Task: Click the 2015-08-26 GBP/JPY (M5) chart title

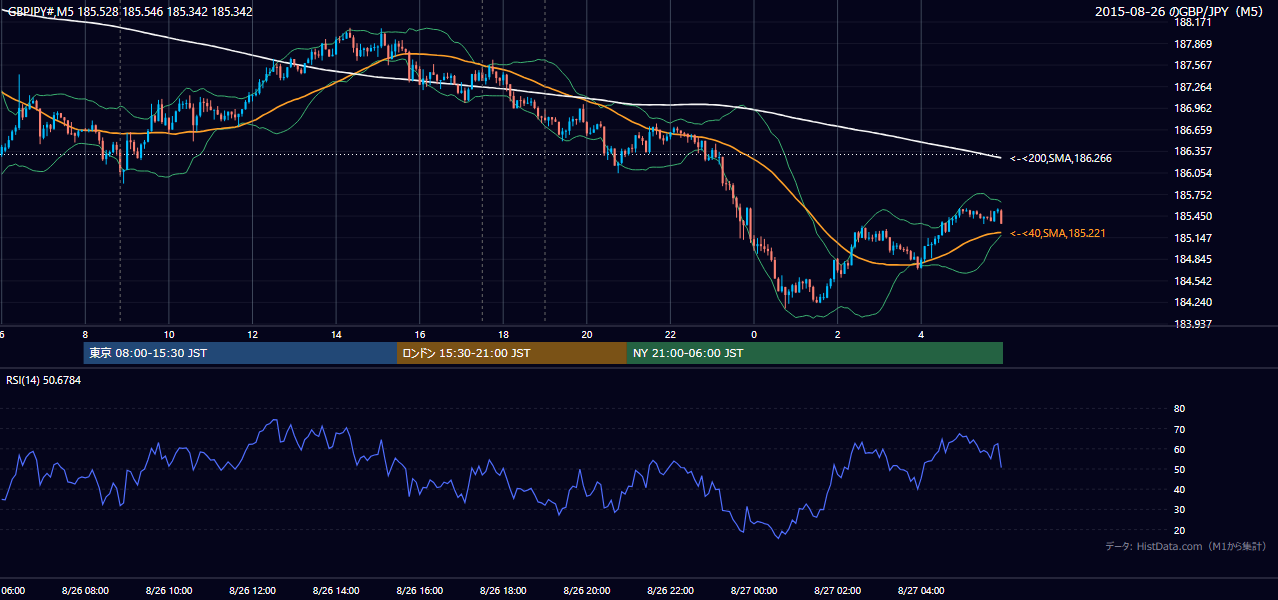Action: (1181, 12)
